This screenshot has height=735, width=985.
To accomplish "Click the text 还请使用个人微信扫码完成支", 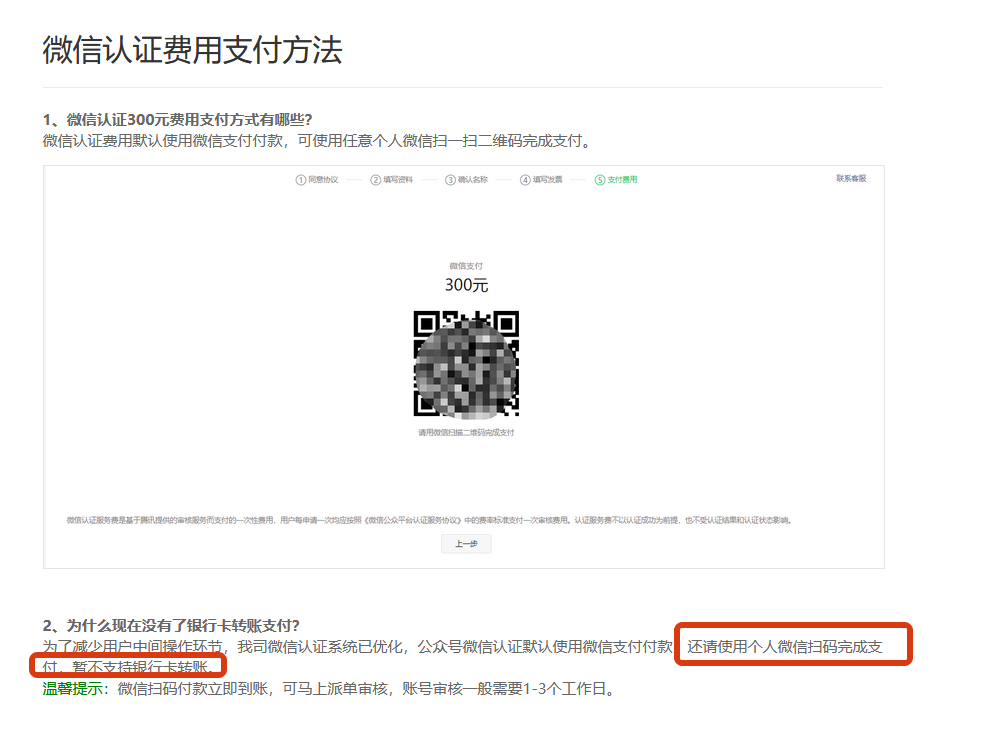I will 785,647.
